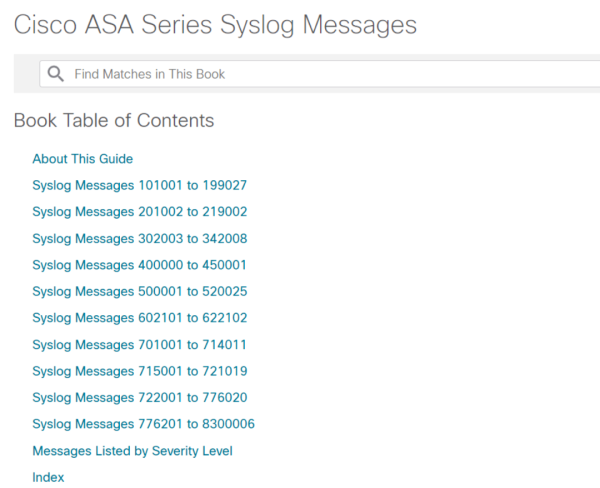Image resolution: width=600 pixels, height=488 pixels.
Task: Open Syslog Messages 400000 to 450001
Action: 139,265
